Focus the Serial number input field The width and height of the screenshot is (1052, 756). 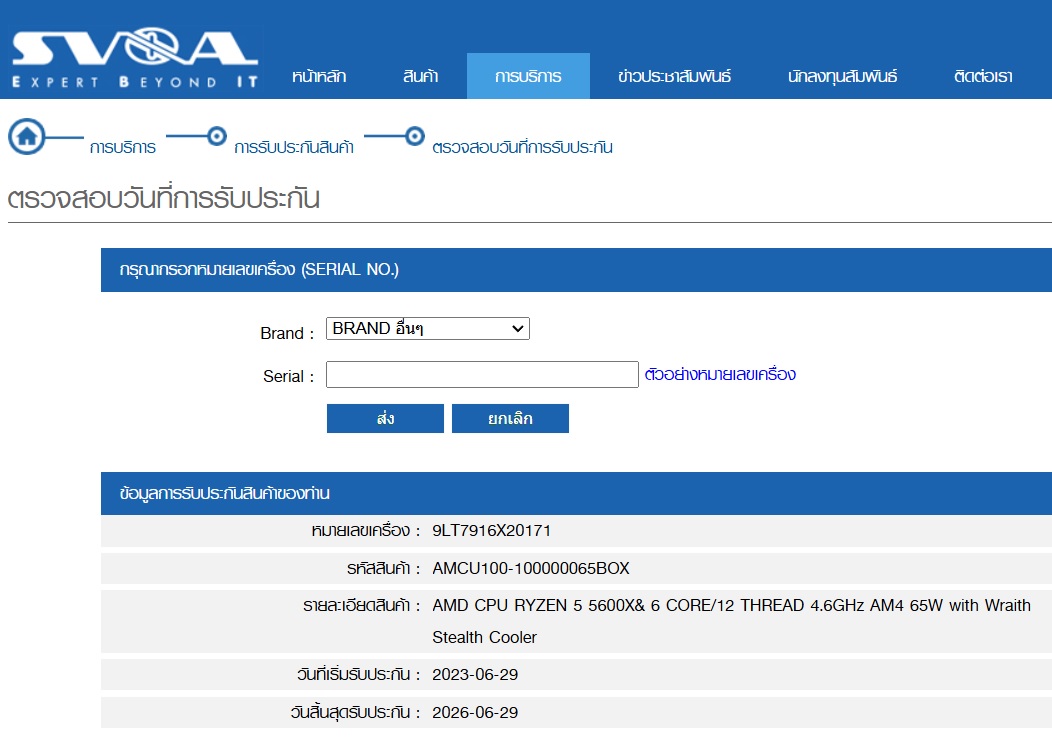tap(482, 375)
